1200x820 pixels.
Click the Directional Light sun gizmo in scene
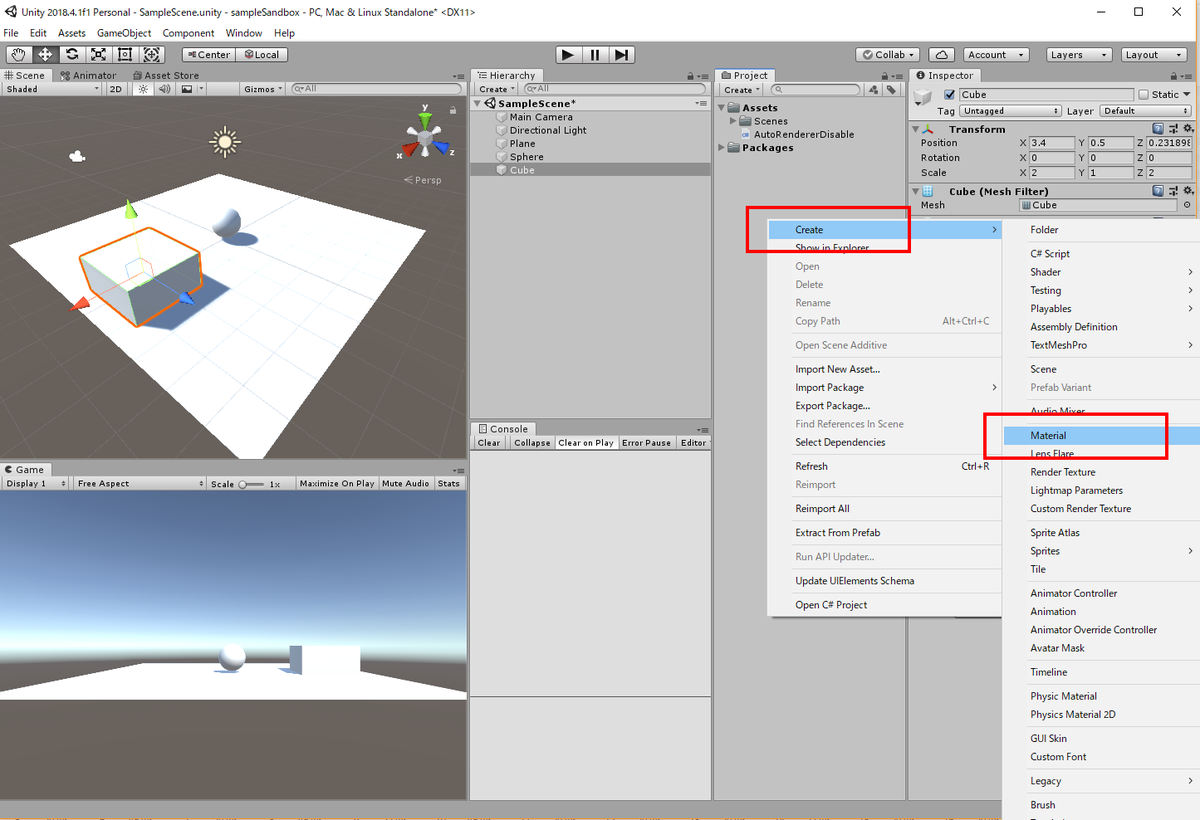[x=224, y=142]
